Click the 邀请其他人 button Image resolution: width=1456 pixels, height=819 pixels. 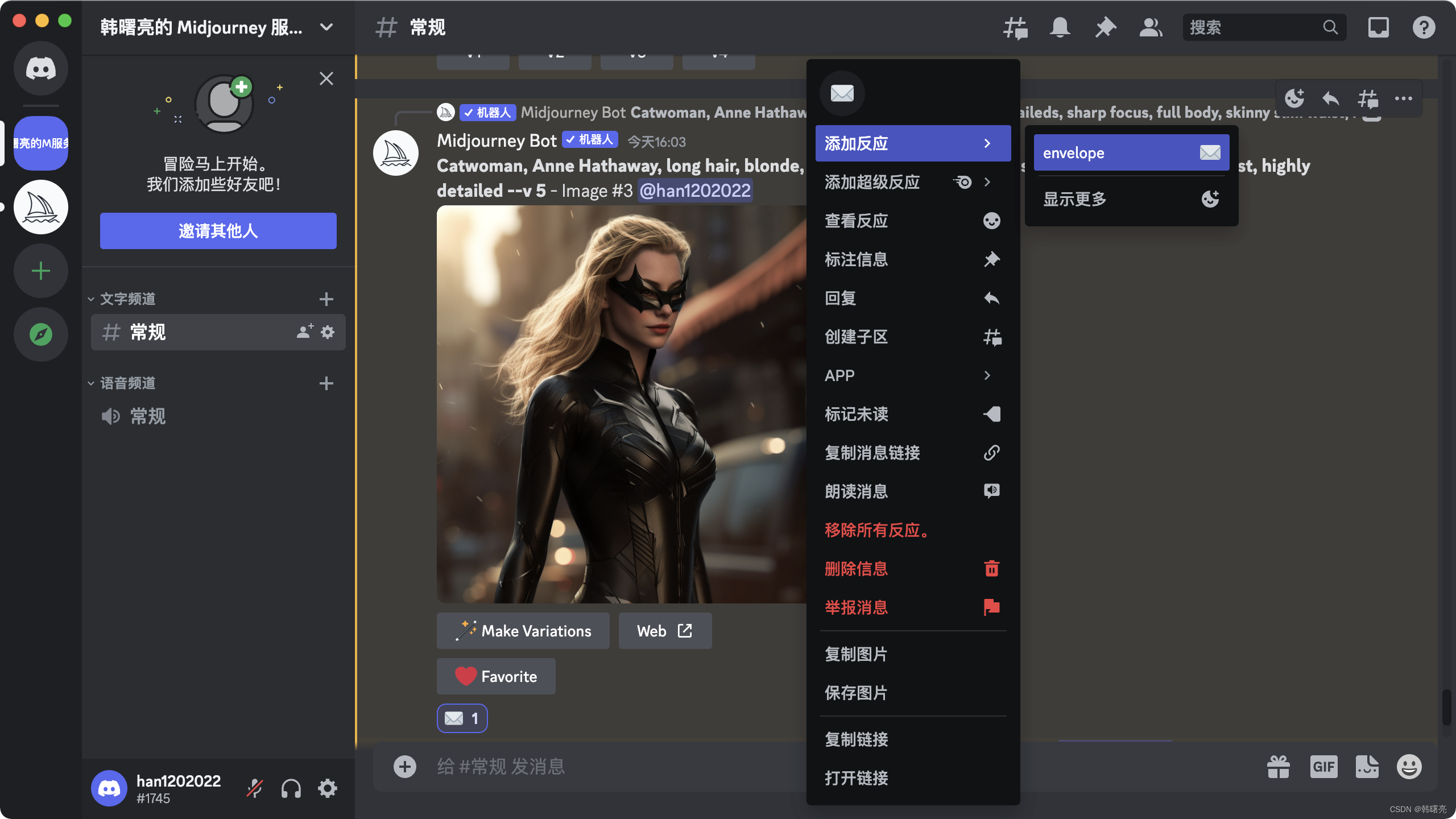[x=218, y=231]
